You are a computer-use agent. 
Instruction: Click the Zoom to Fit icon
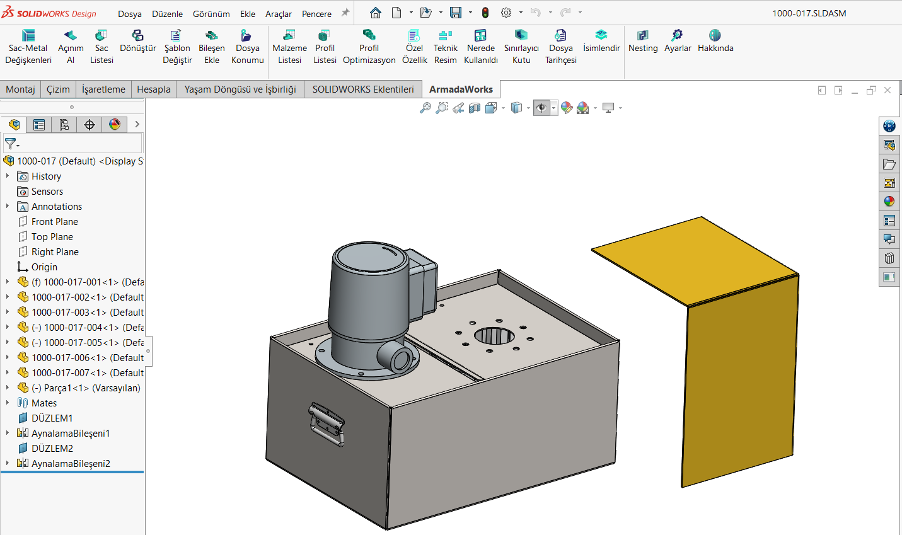425,107
